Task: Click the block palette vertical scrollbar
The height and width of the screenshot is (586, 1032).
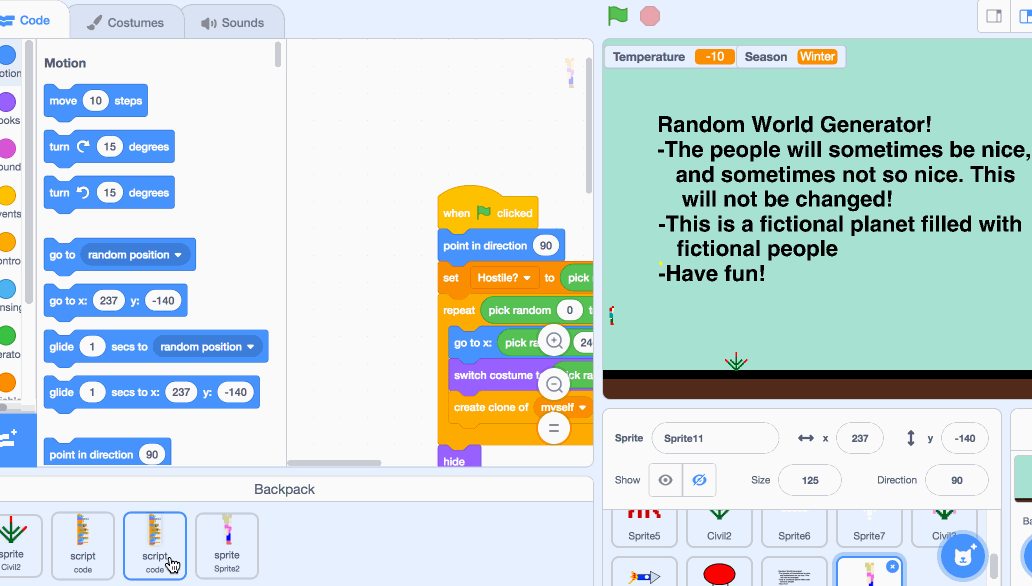Action: click(278, 55)
